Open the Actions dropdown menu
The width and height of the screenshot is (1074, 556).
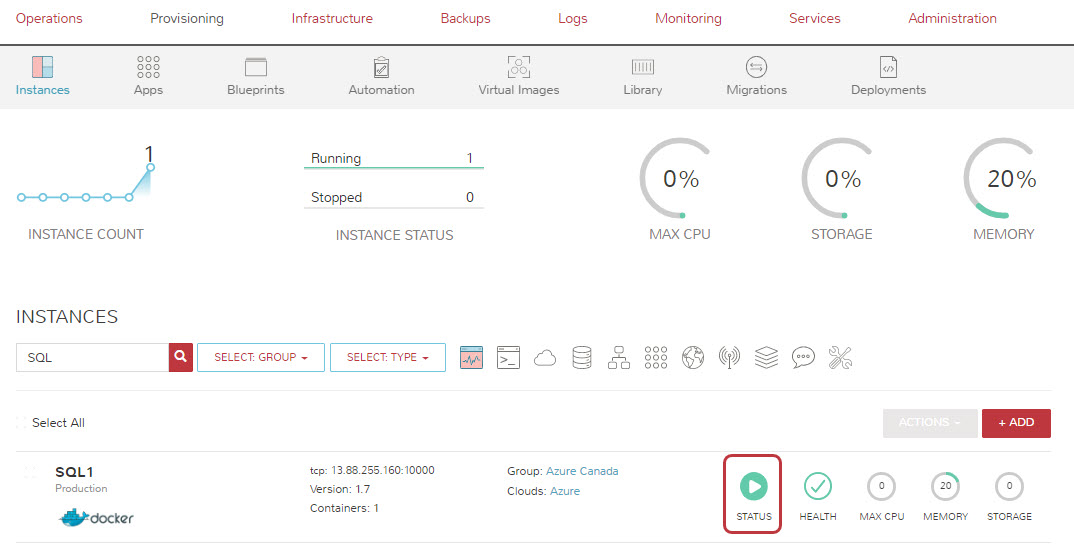(928, 423)
